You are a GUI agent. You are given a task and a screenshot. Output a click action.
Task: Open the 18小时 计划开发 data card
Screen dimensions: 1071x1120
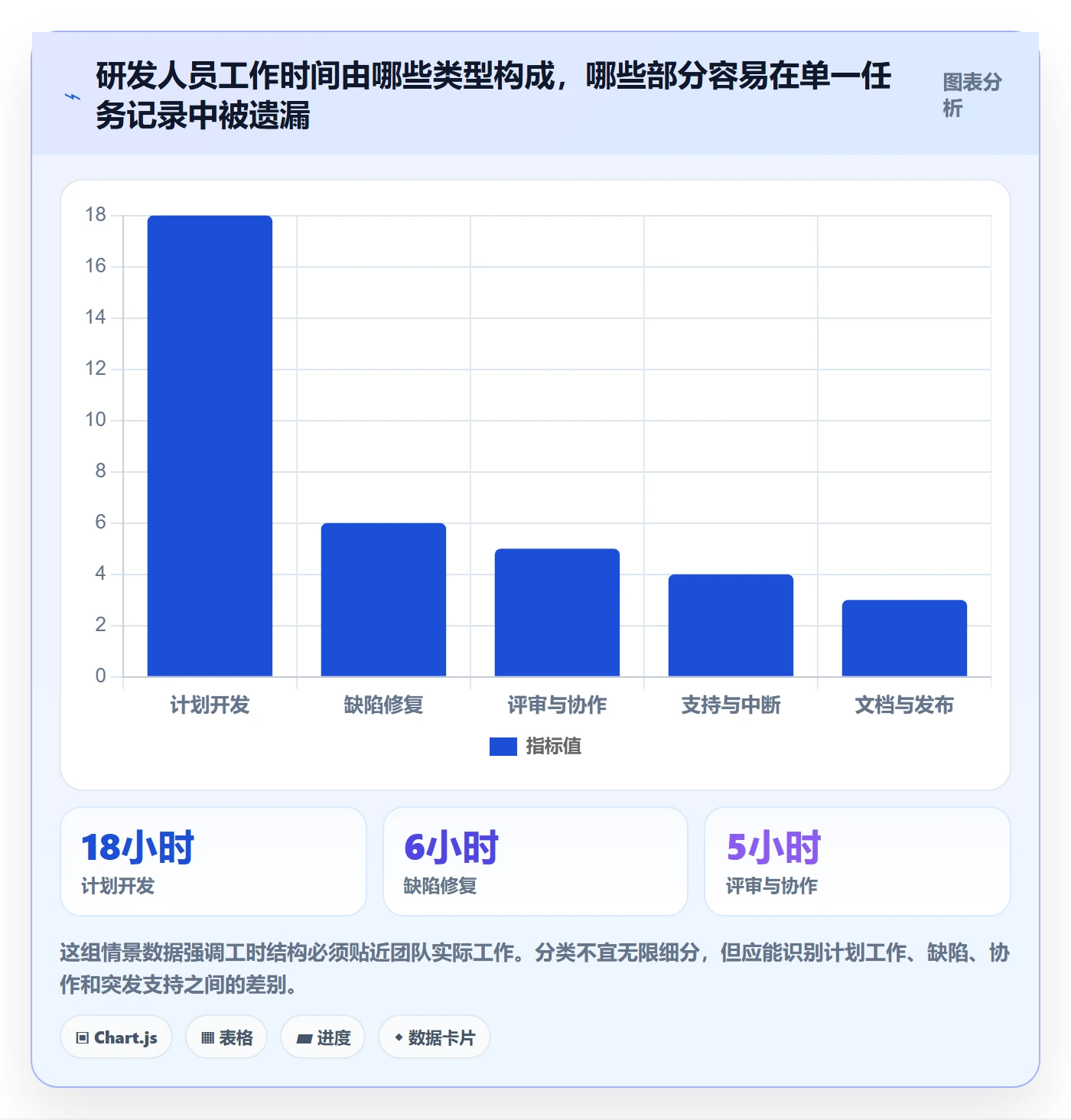(x=213, y=861)
